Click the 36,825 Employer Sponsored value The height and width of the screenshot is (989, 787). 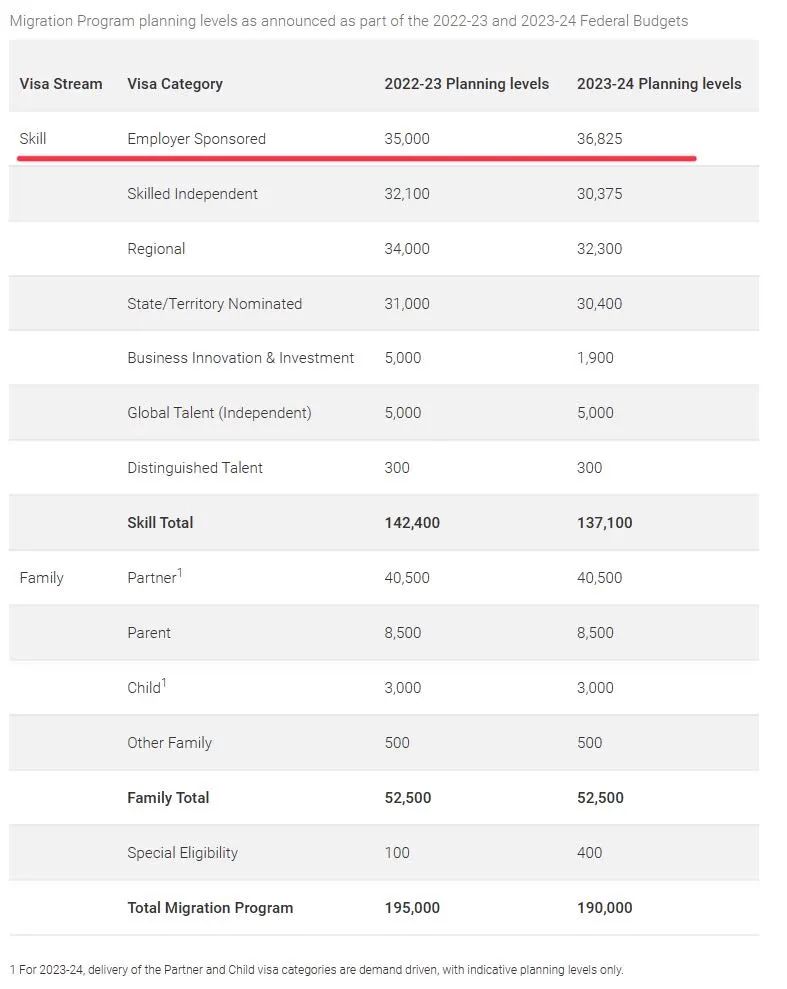coord(599,139)
